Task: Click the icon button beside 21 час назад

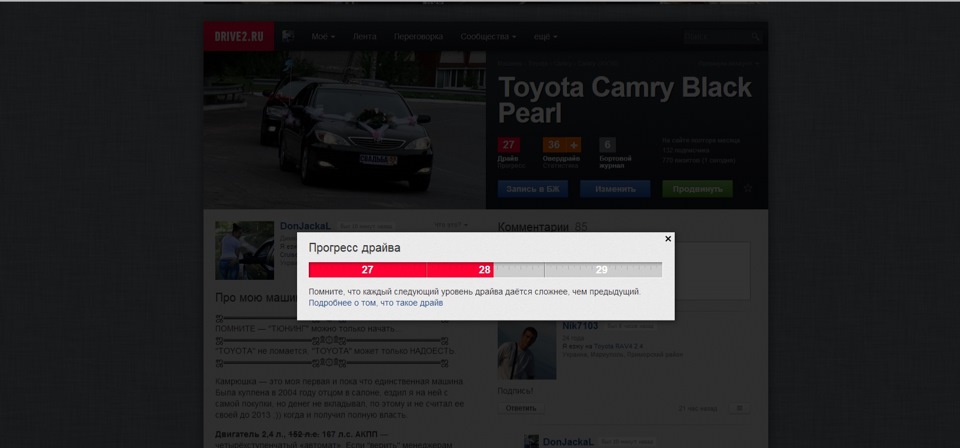Action: point(739,408)
